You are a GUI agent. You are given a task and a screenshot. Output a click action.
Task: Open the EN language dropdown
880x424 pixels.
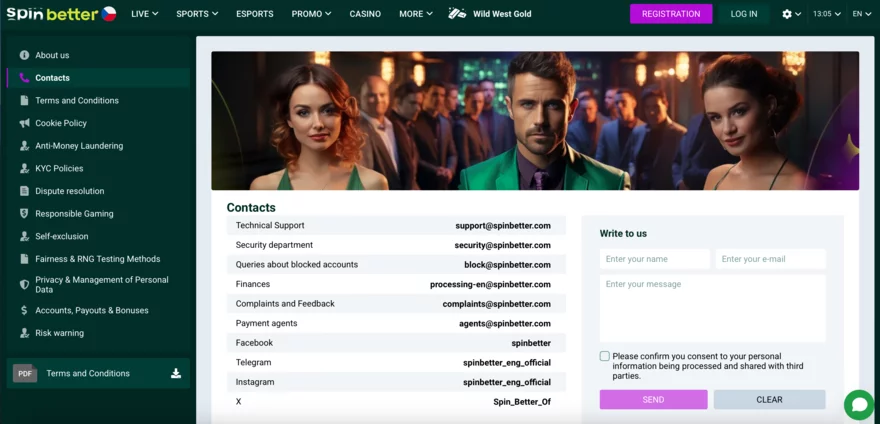pyautogui.click(x=861, y=14)
